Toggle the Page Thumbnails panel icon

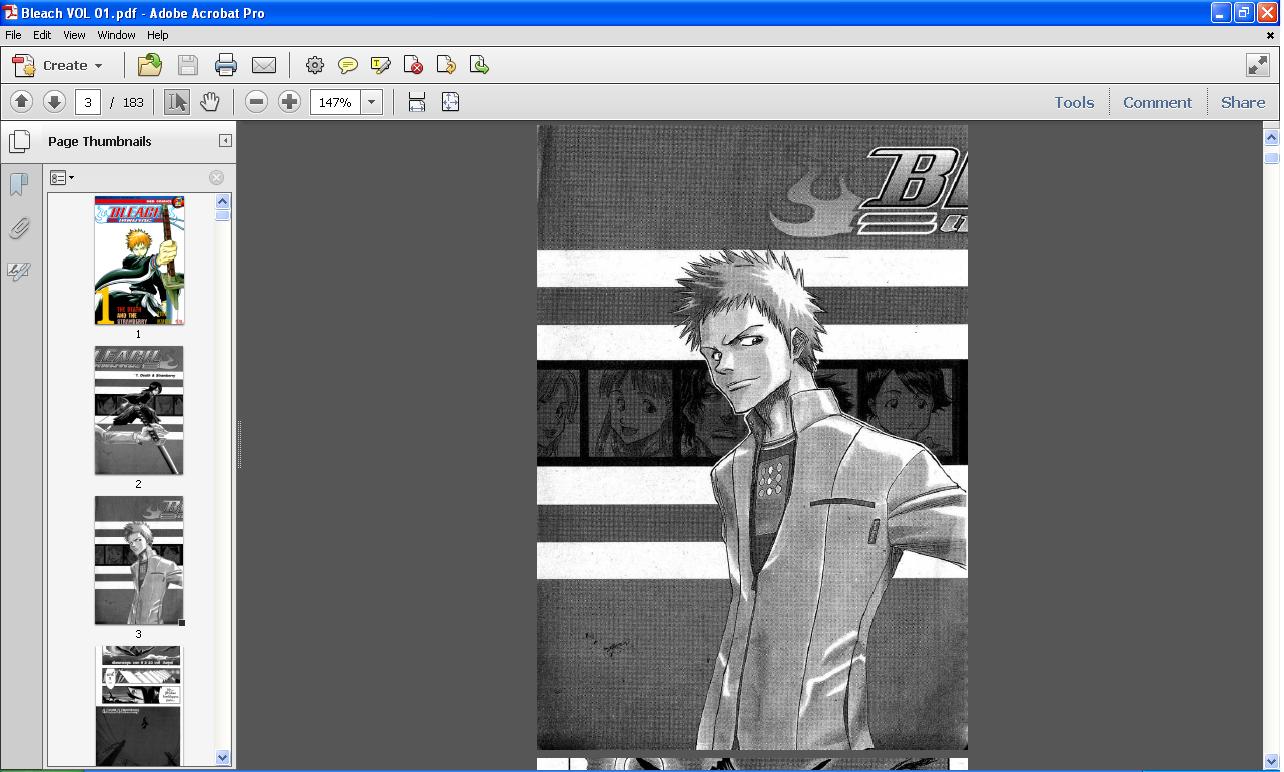click(x=20, y=141)
